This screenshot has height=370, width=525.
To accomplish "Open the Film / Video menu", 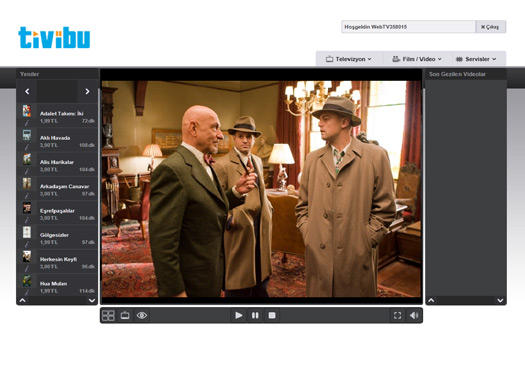I will click(417, 59).
